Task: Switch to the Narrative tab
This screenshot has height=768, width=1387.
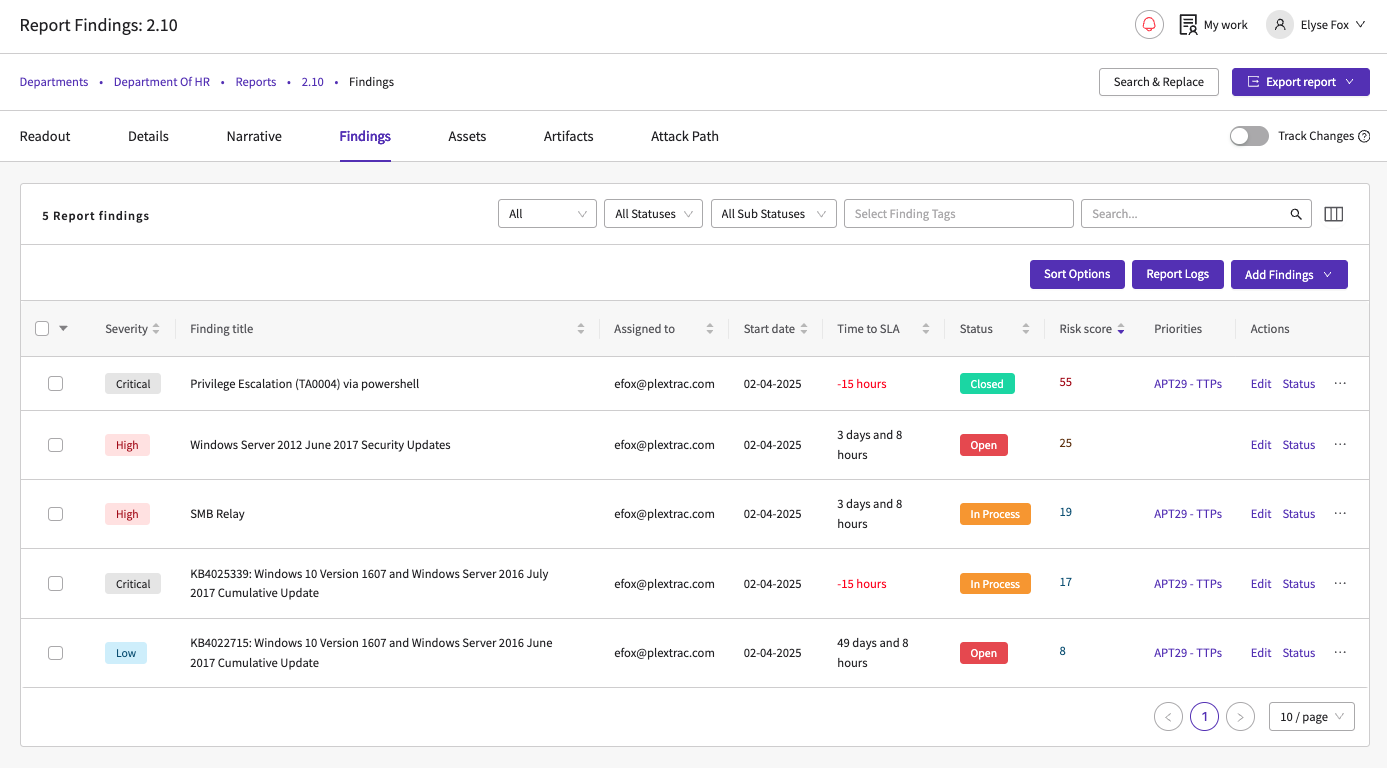Action: 254,136
